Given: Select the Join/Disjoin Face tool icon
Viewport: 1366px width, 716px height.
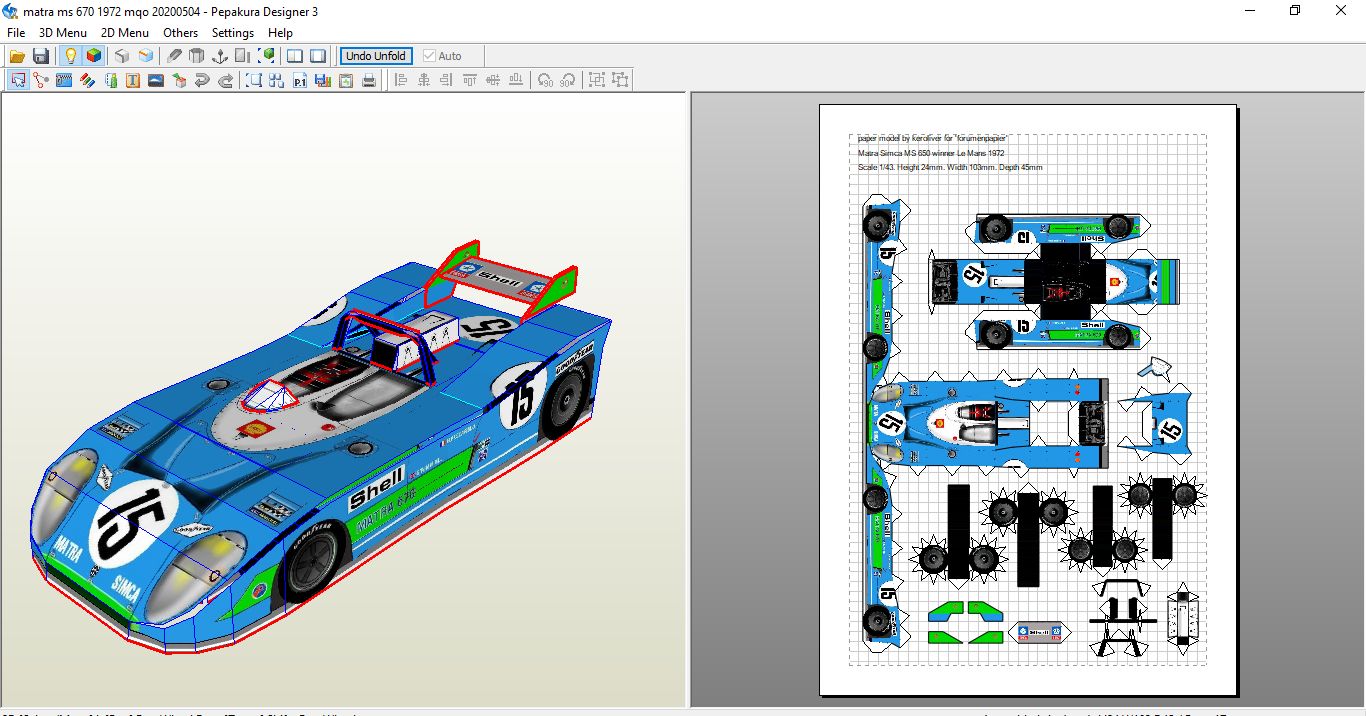Looking at the screenshot, I should click(41, 81).
